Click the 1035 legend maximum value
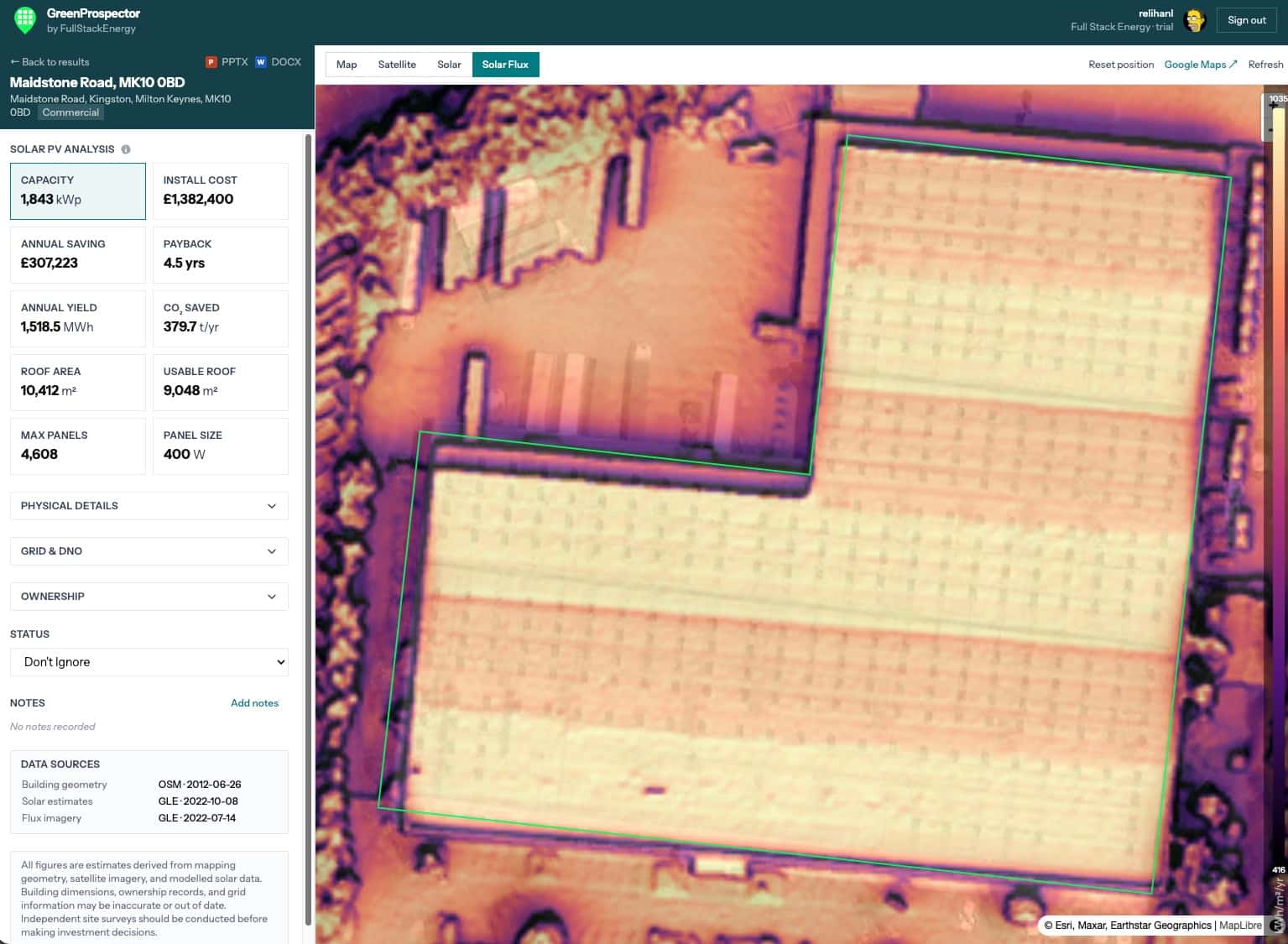The height and width of the screenshot is (944, 1288). point(1278,99)
